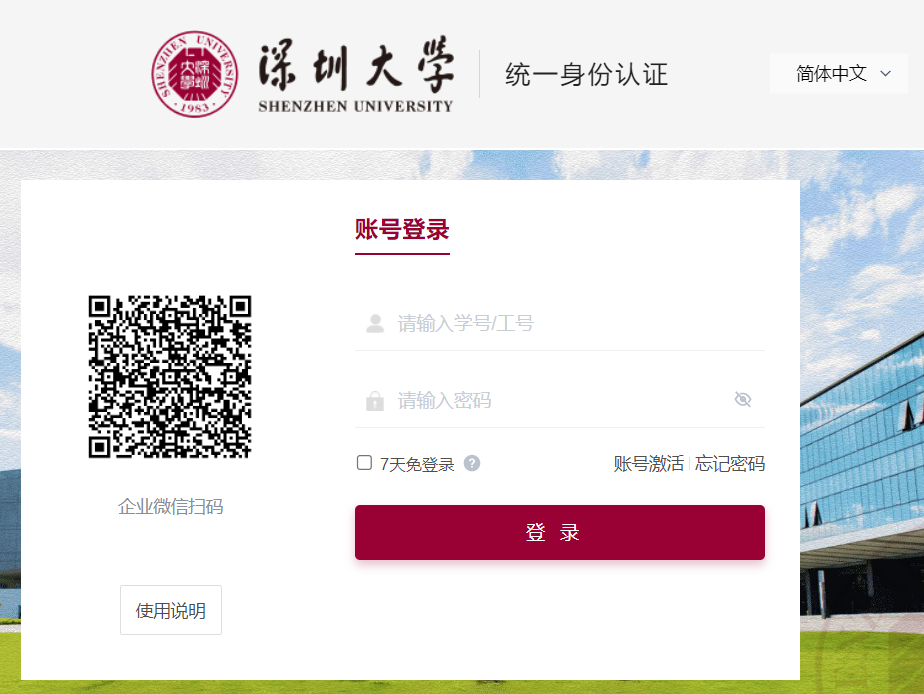The width and height of the screenshot is (924, 694).
Task: Click the 深圳大学 calligraphy name banner
Action: pyautogui.click(x=355, y=74)
